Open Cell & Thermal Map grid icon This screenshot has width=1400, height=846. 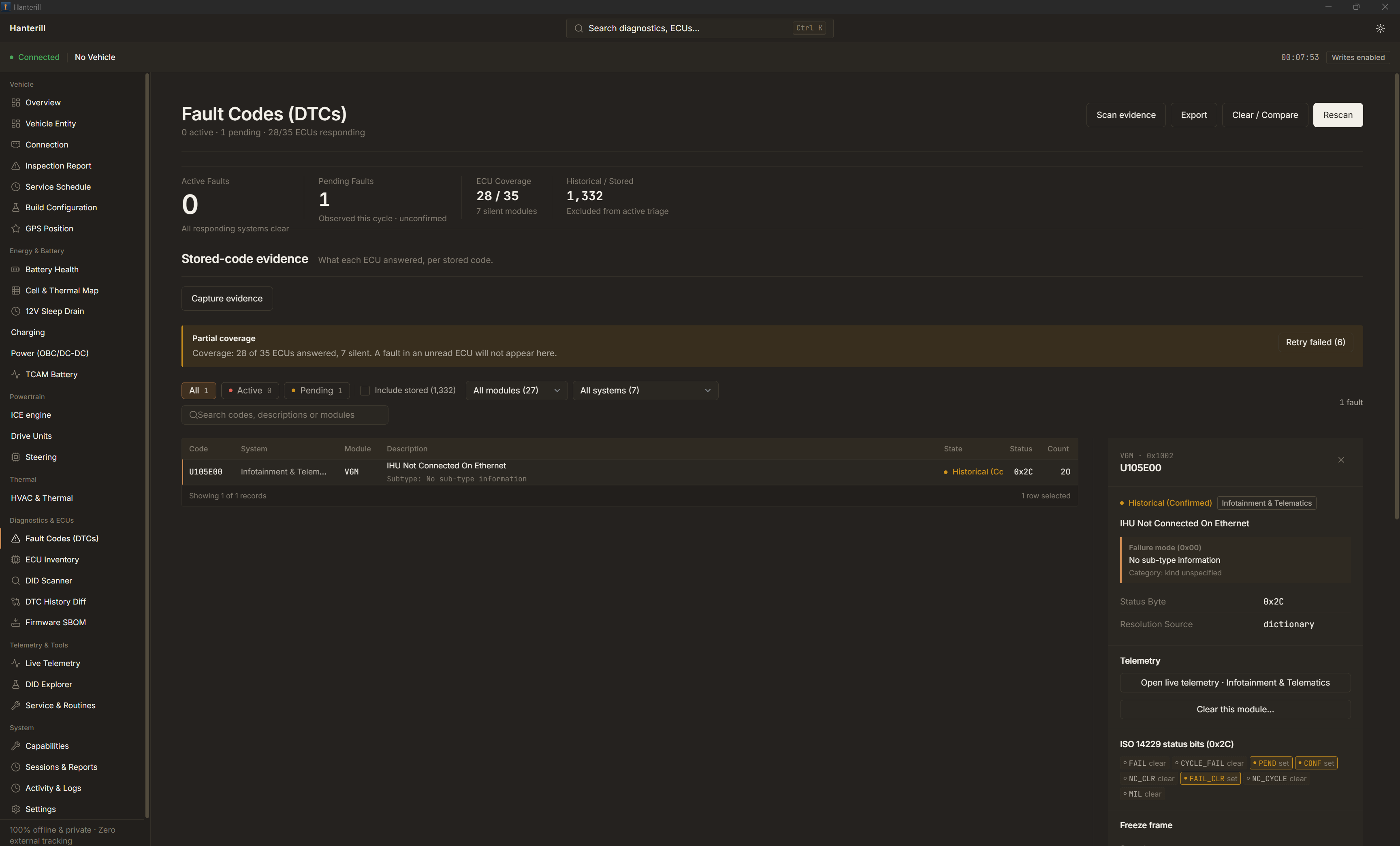coord(16,291)
